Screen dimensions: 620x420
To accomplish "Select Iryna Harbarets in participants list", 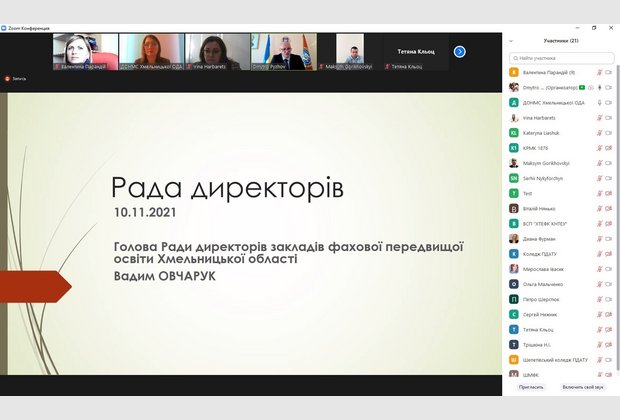I will 540,117.
